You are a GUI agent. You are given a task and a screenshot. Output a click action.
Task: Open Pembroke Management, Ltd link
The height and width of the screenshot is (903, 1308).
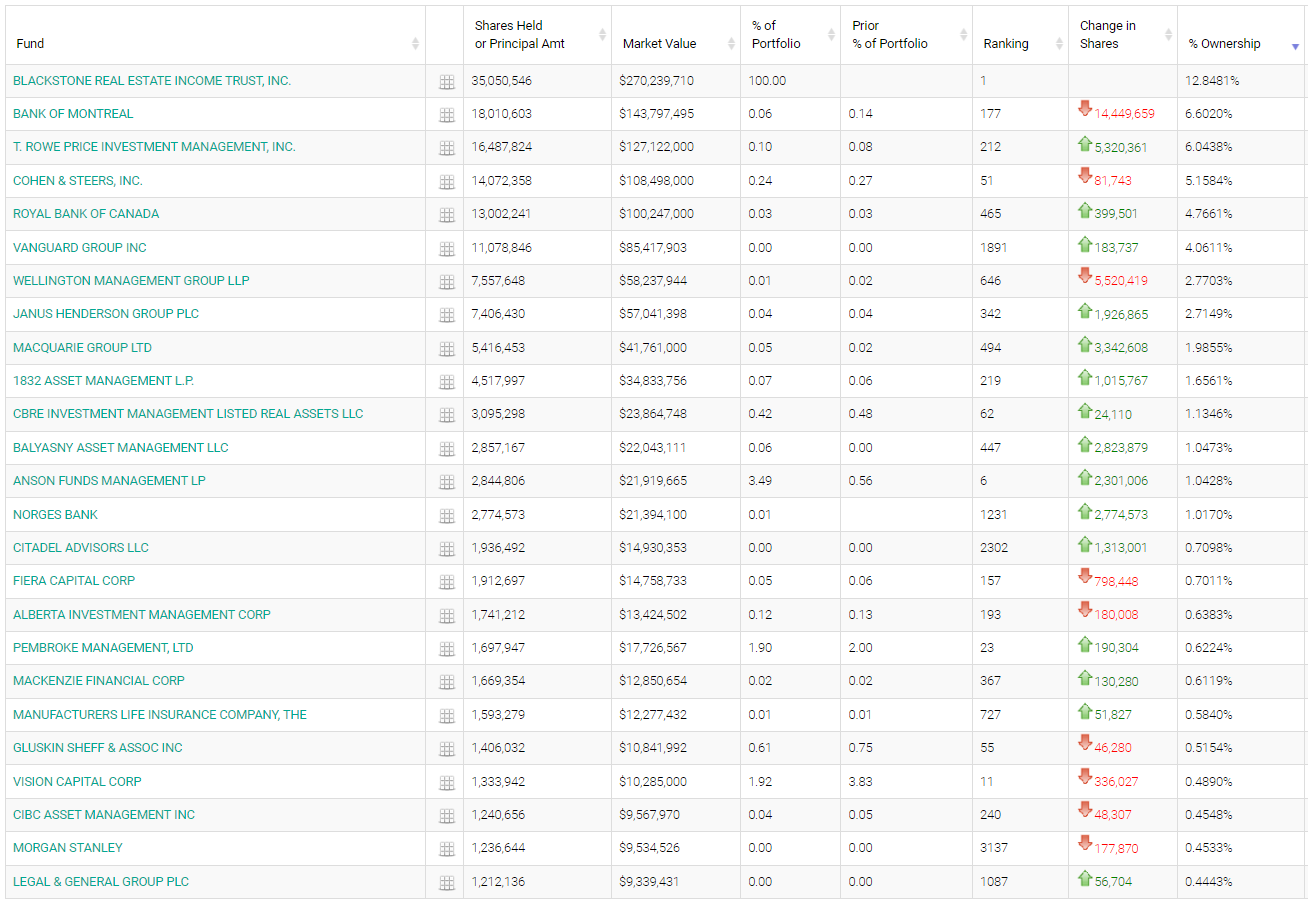(103, 648)
